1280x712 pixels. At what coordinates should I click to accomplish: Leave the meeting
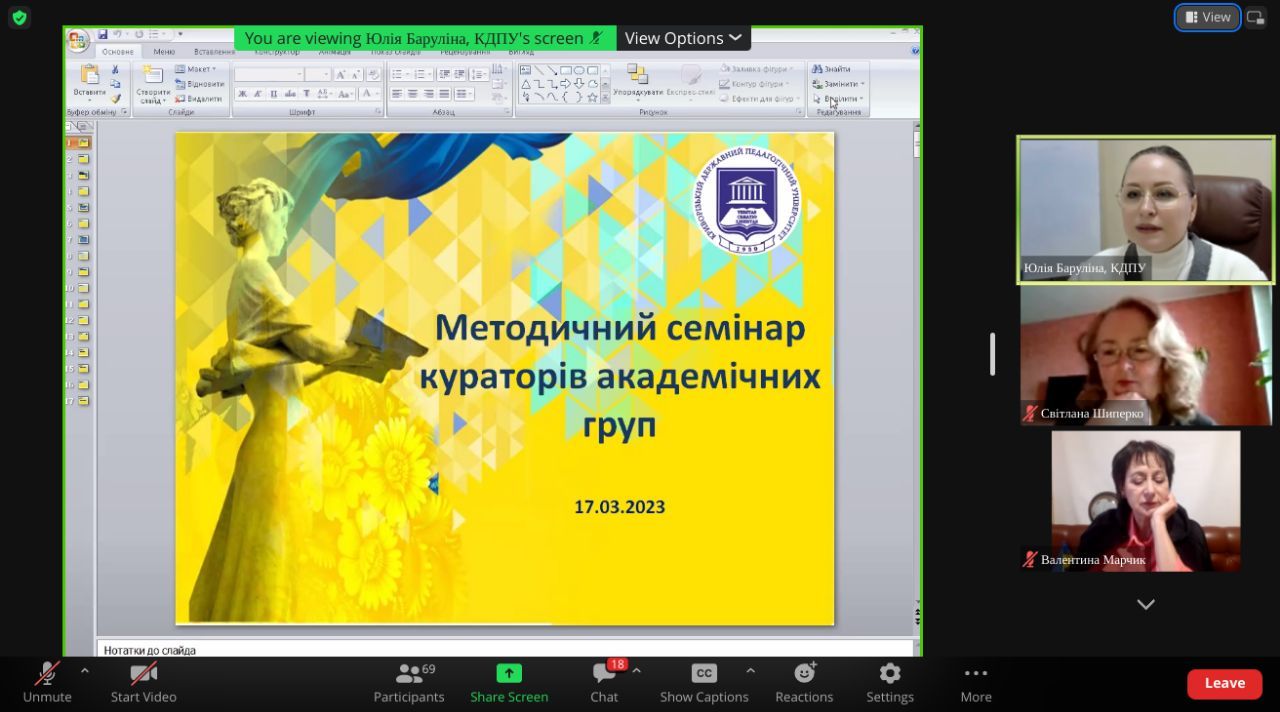1224,683
